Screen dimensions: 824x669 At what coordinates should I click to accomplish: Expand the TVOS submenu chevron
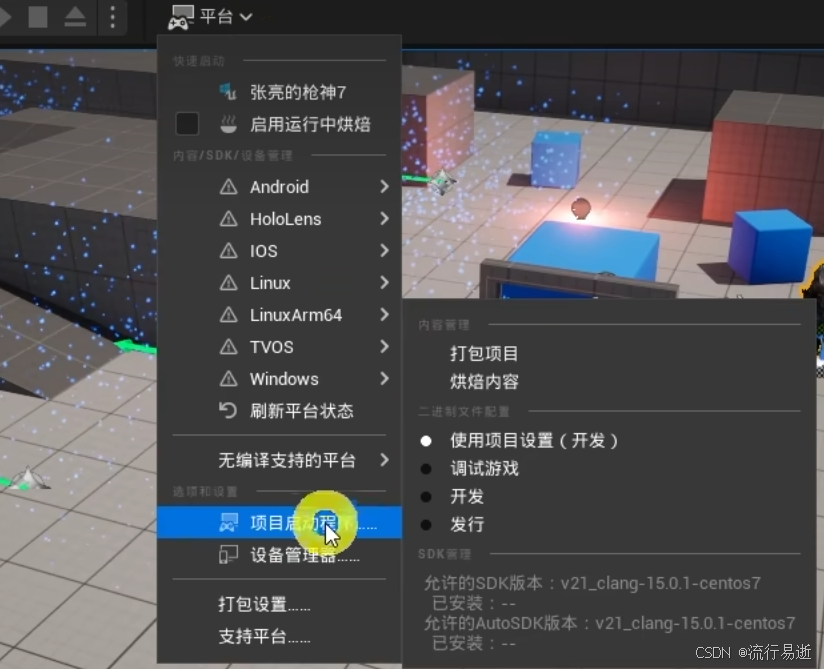tap(384, 347)
